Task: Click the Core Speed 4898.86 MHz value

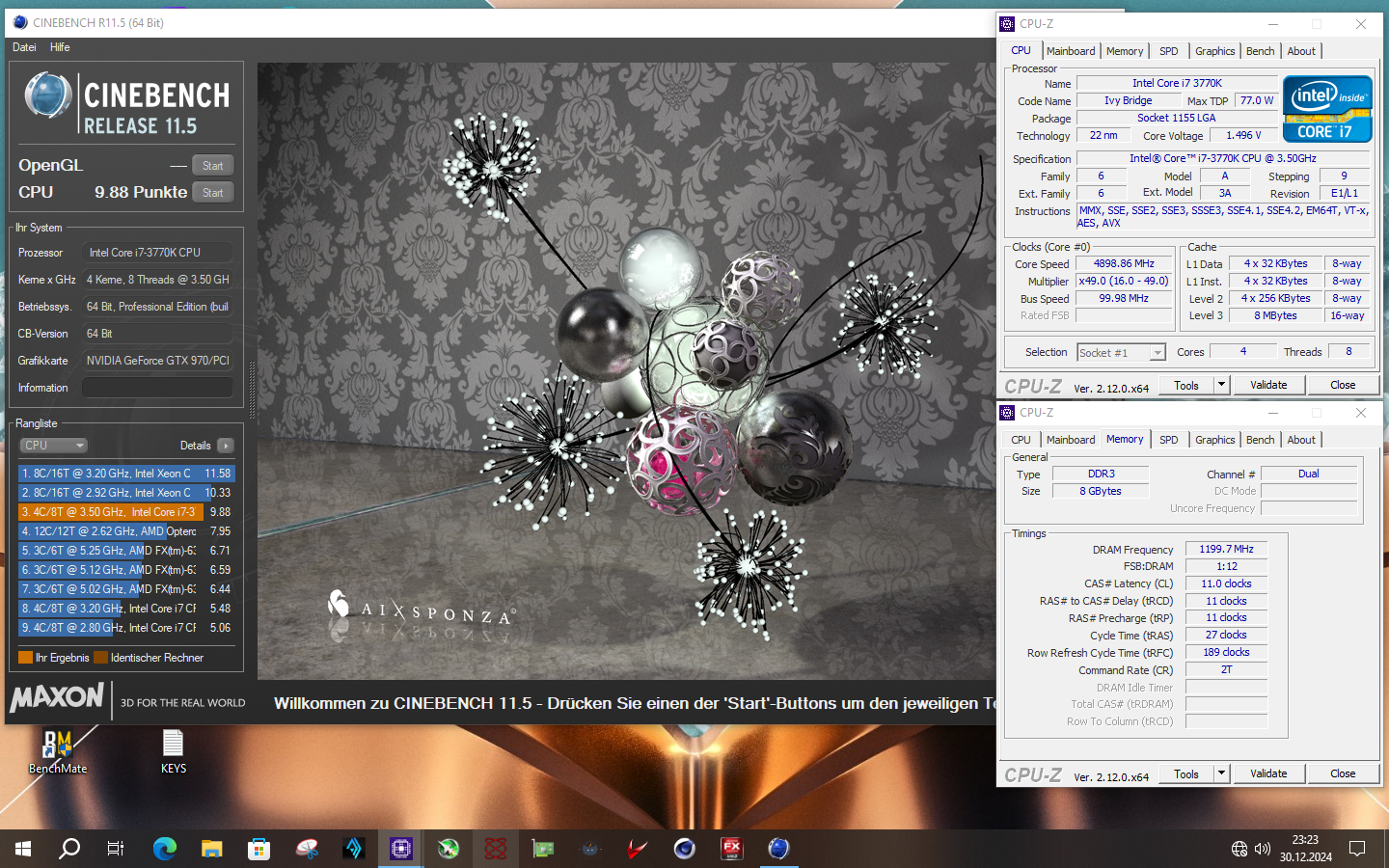Action: pos(1124,263)
